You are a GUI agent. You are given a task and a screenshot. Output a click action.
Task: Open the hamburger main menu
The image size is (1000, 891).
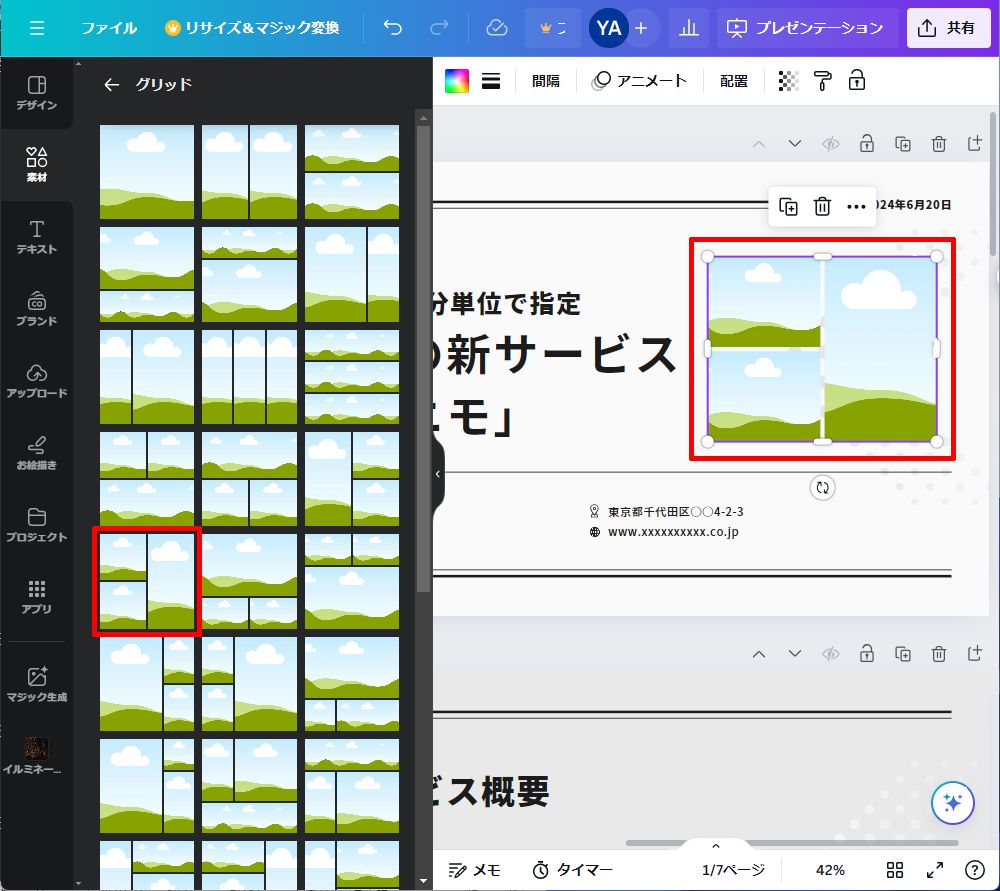(x=36, y=28)
